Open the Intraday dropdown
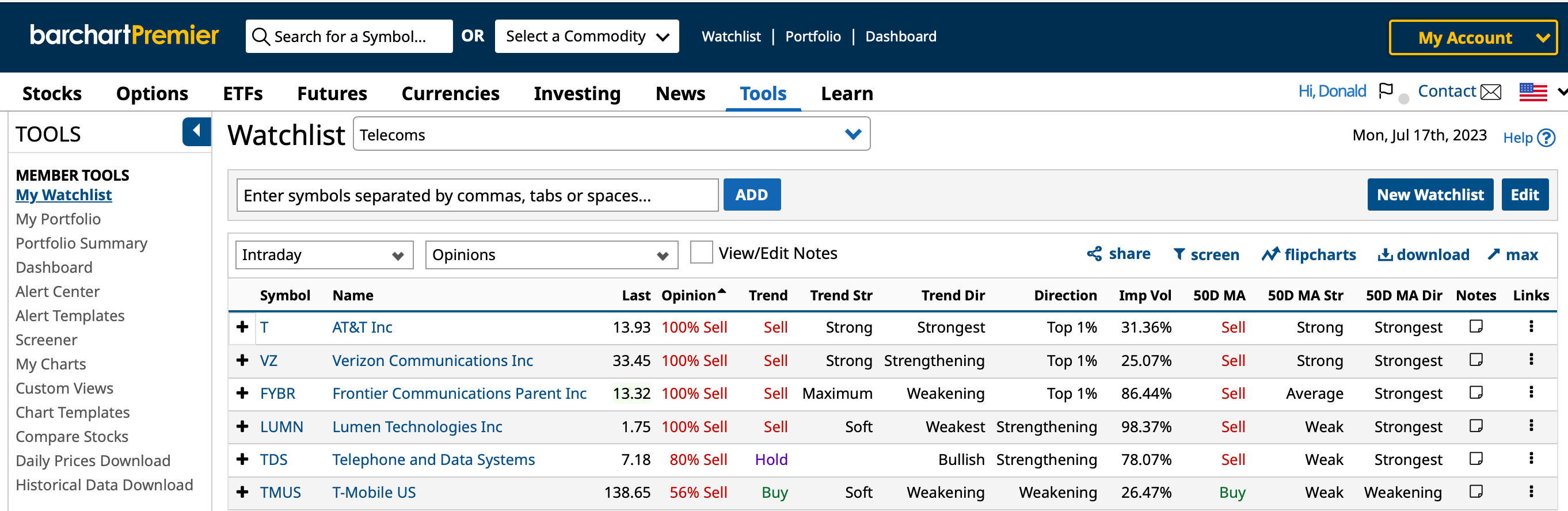 (x=324, y=254)
